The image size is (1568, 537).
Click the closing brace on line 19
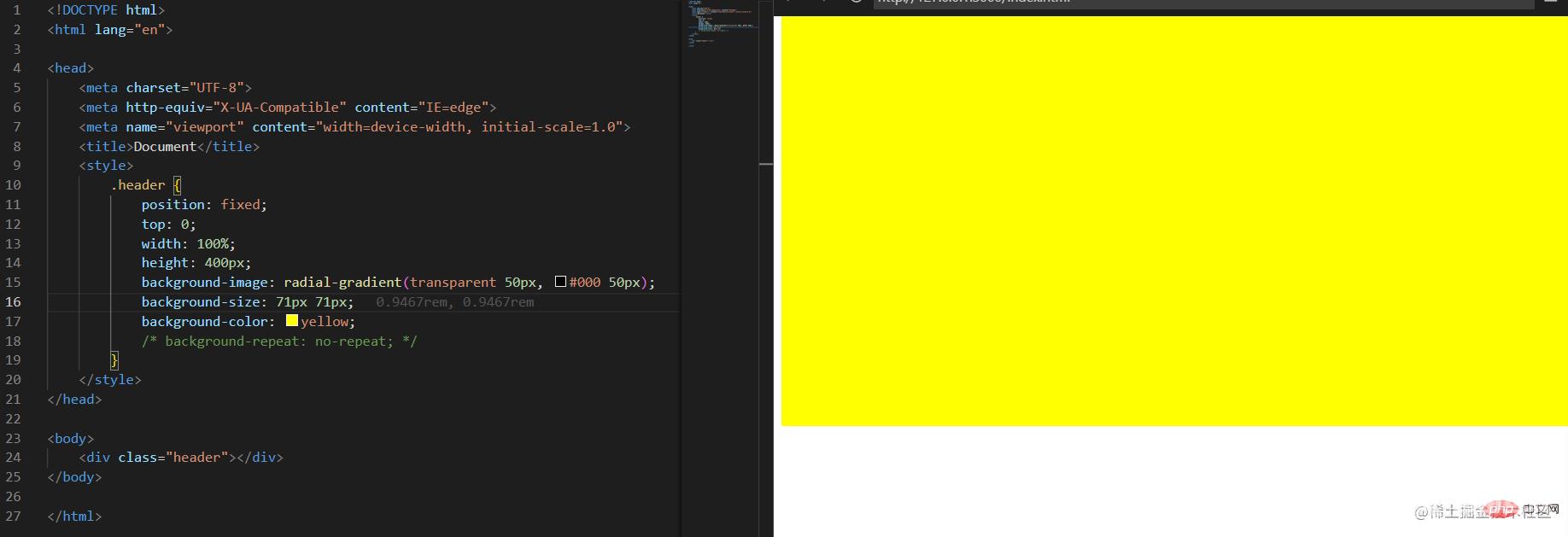114,359
